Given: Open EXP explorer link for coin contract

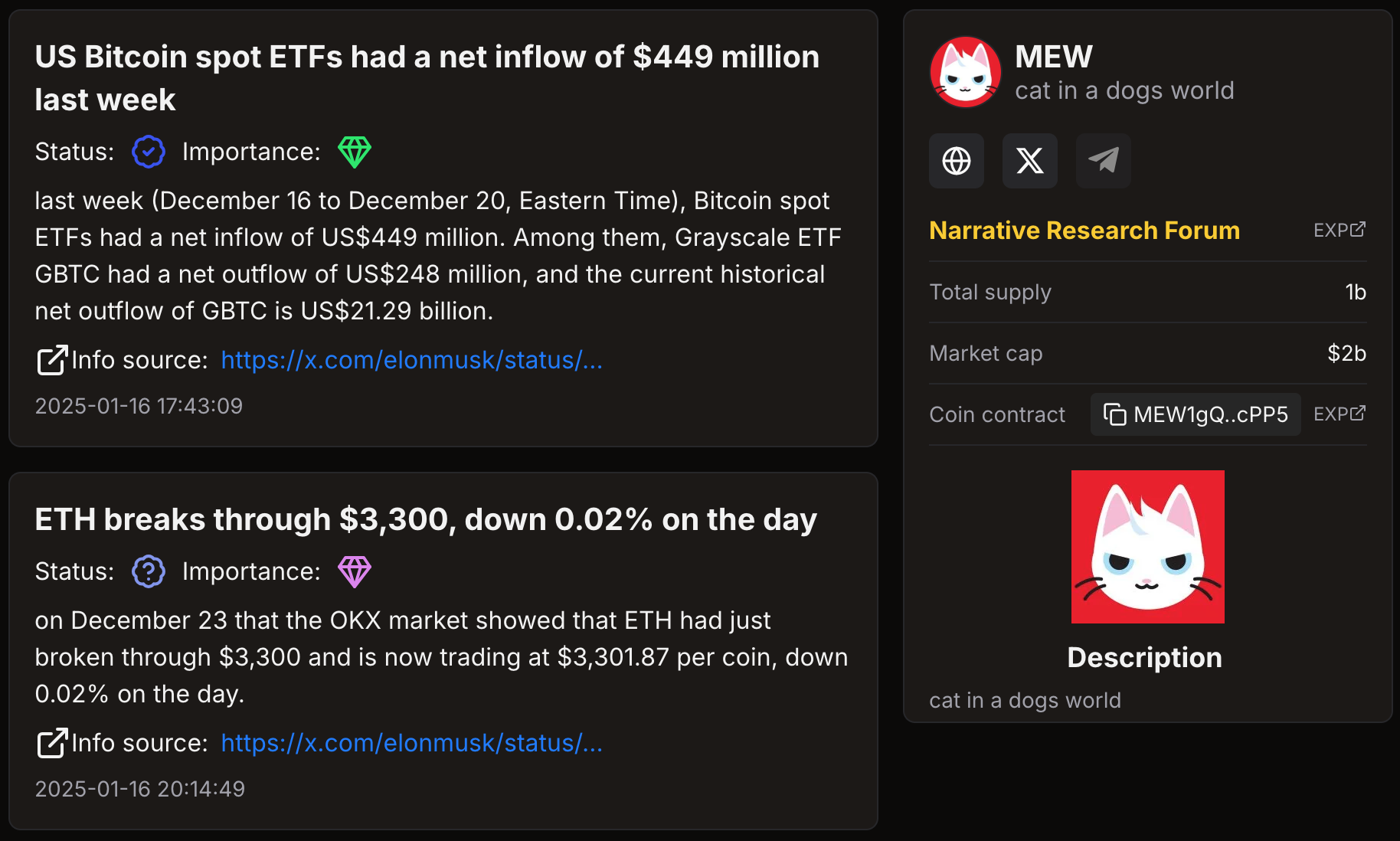Looking at the screenshot, I should click(1339, 414).
